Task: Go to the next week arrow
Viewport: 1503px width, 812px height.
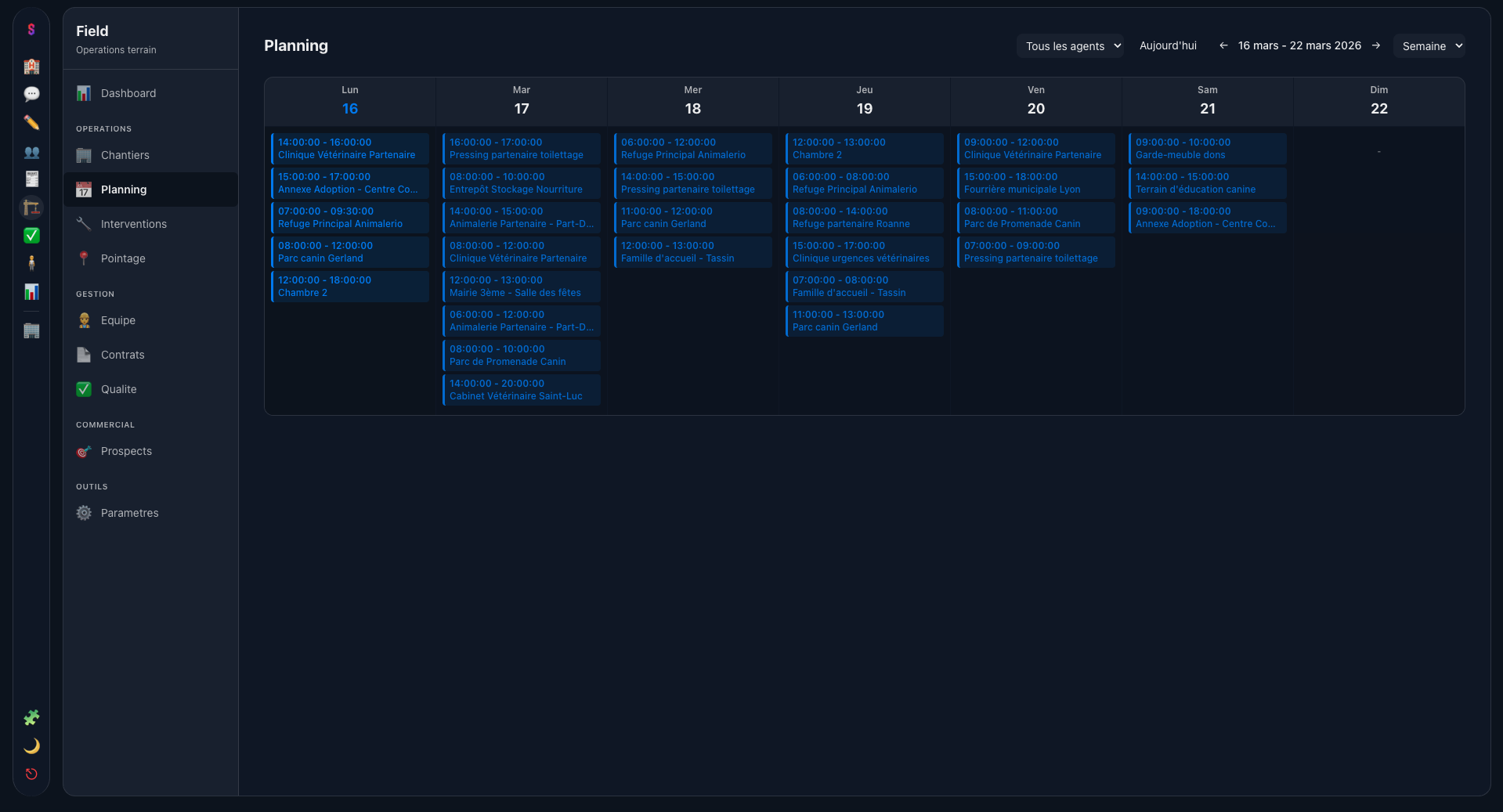Action: (x=1376, y=45)
